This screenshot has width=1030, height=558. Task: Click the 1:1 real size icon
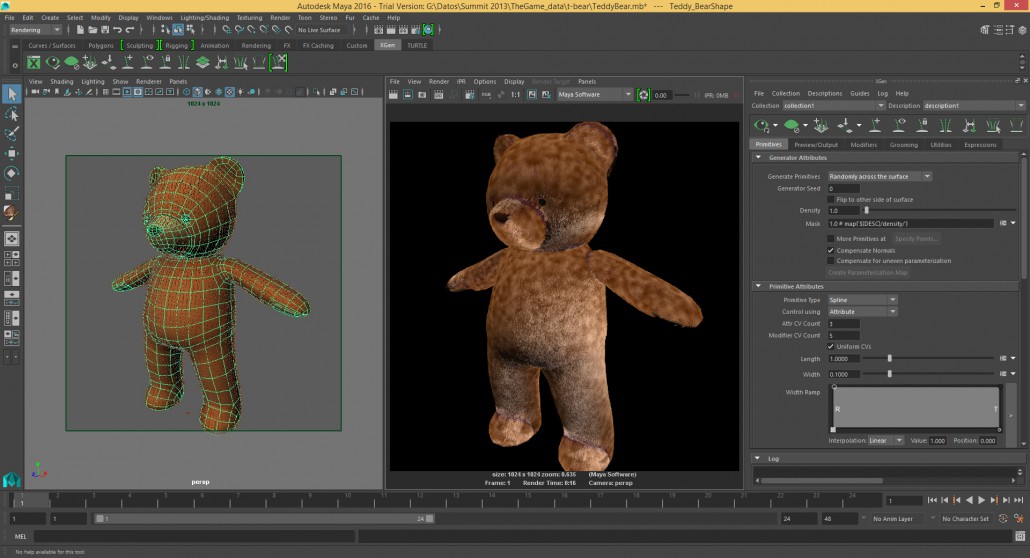pos(515,94)
